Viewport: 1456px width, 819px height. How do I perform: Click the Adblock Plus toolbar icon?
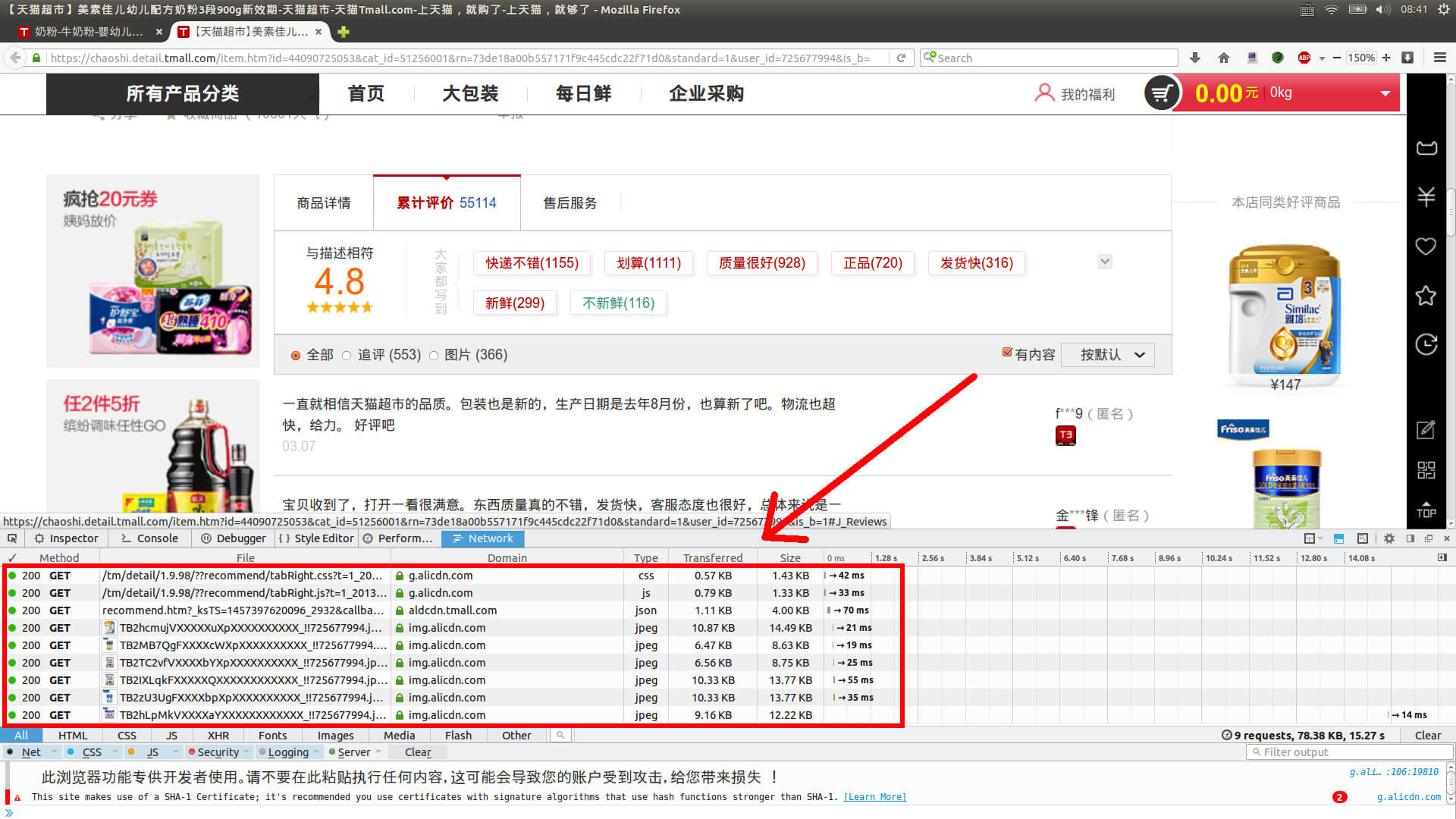coord(1304,58)
